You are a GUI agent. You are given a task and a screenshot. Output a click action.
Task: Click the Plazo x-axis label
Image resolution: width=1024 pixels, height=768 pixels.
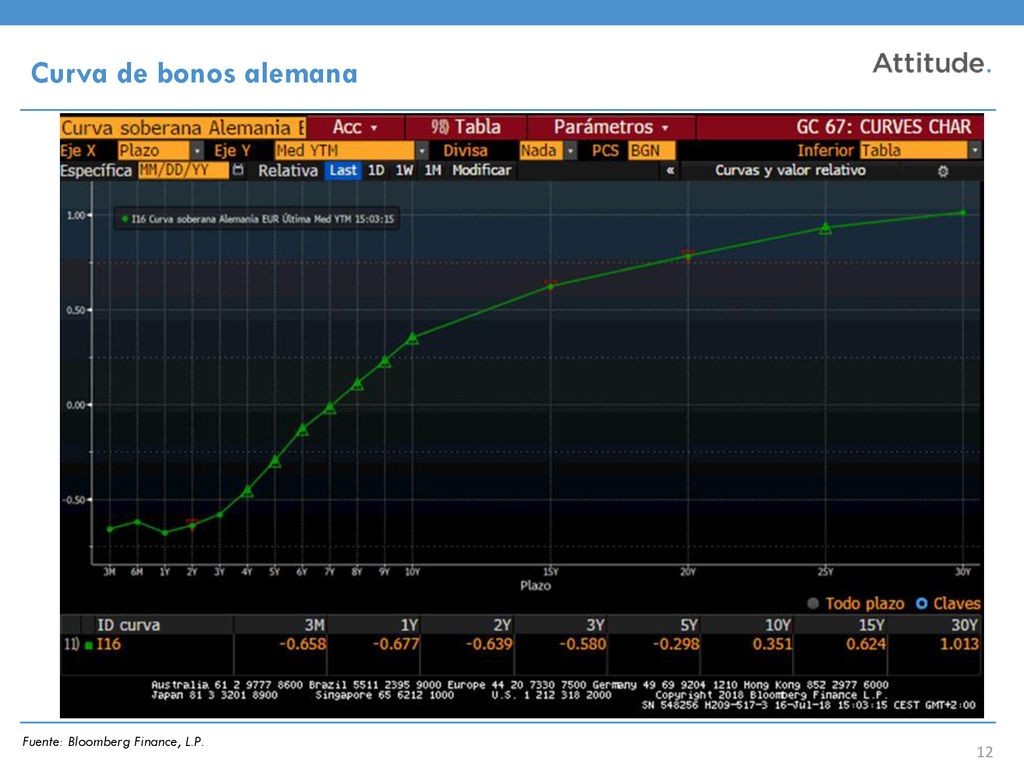pyautogui.click(x=536, y=586)
